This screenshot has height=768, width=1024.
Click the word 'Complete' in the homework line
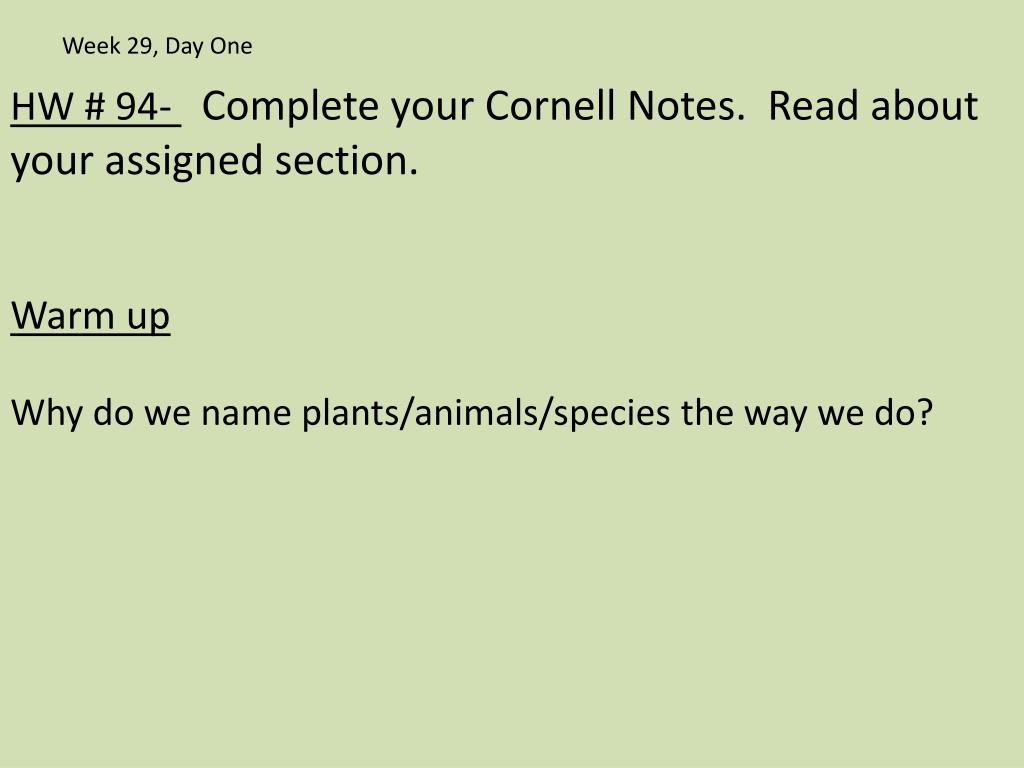(x=291, y=106)
